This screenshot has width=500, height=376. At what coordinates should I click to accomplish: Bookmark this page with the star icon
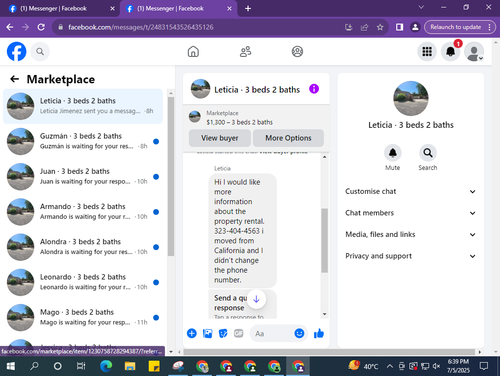click(380, 27)
